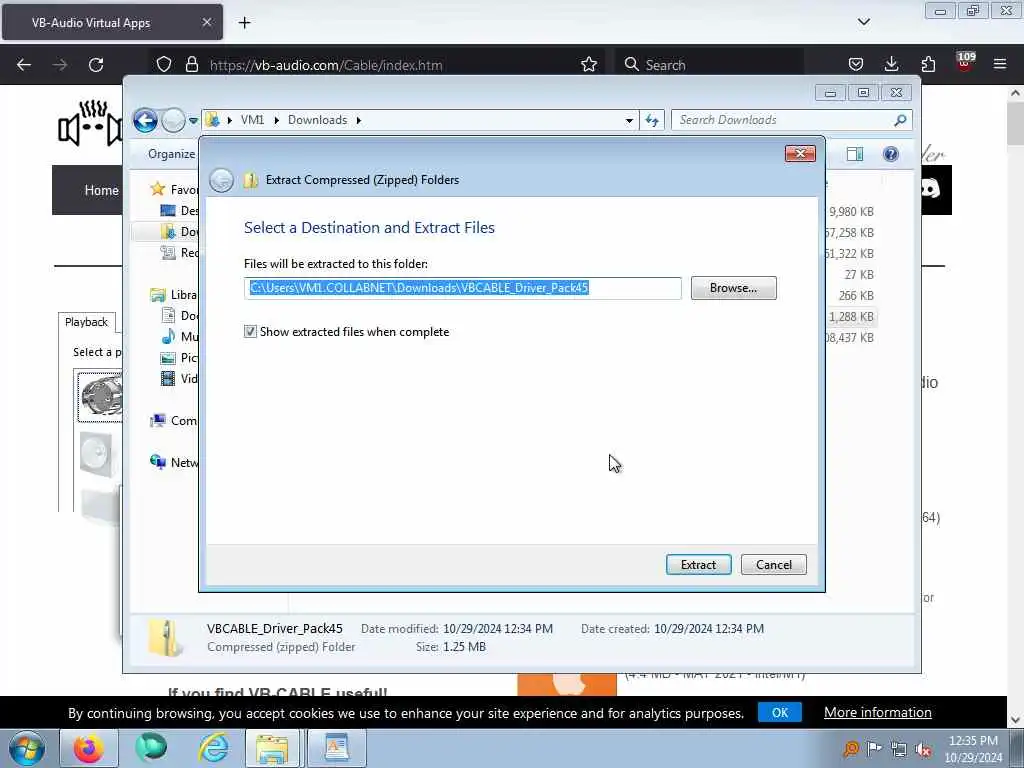This screenshot has width=1024, height=768.
Task: Cancel the extraction dialog
Action: [773, 564]
